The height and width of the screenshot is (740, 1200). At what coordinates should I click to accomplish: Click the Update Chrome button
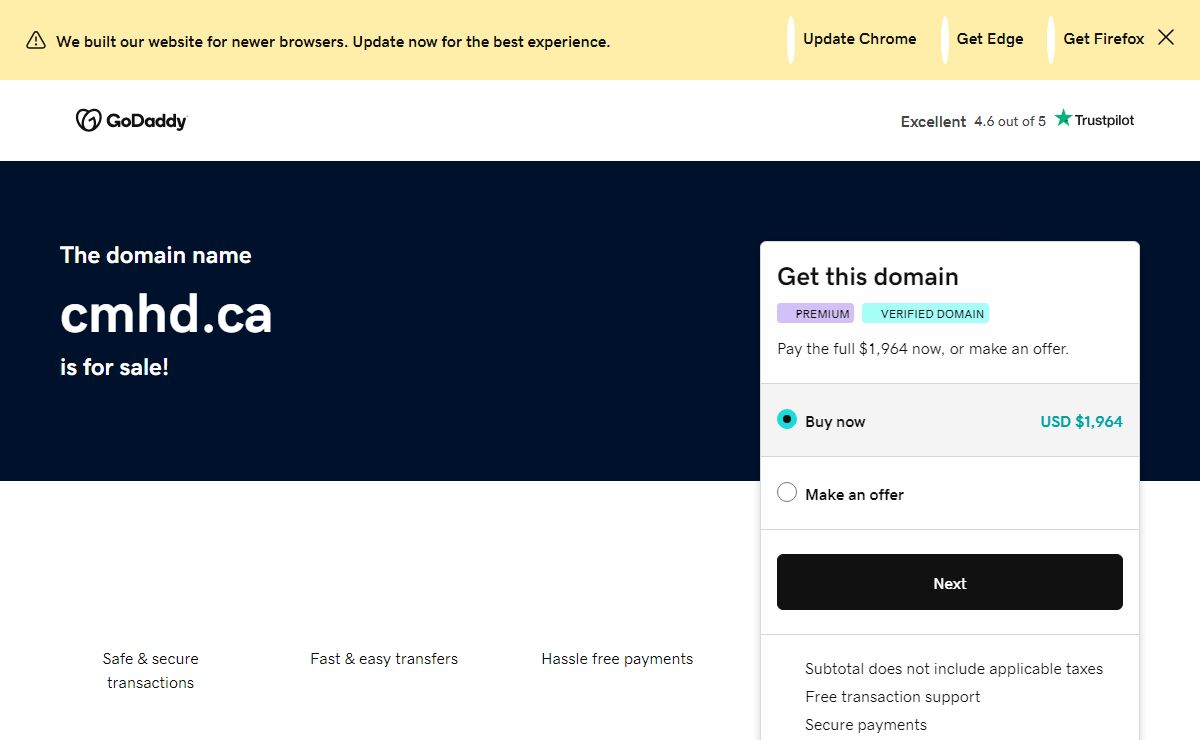(859, 39)
